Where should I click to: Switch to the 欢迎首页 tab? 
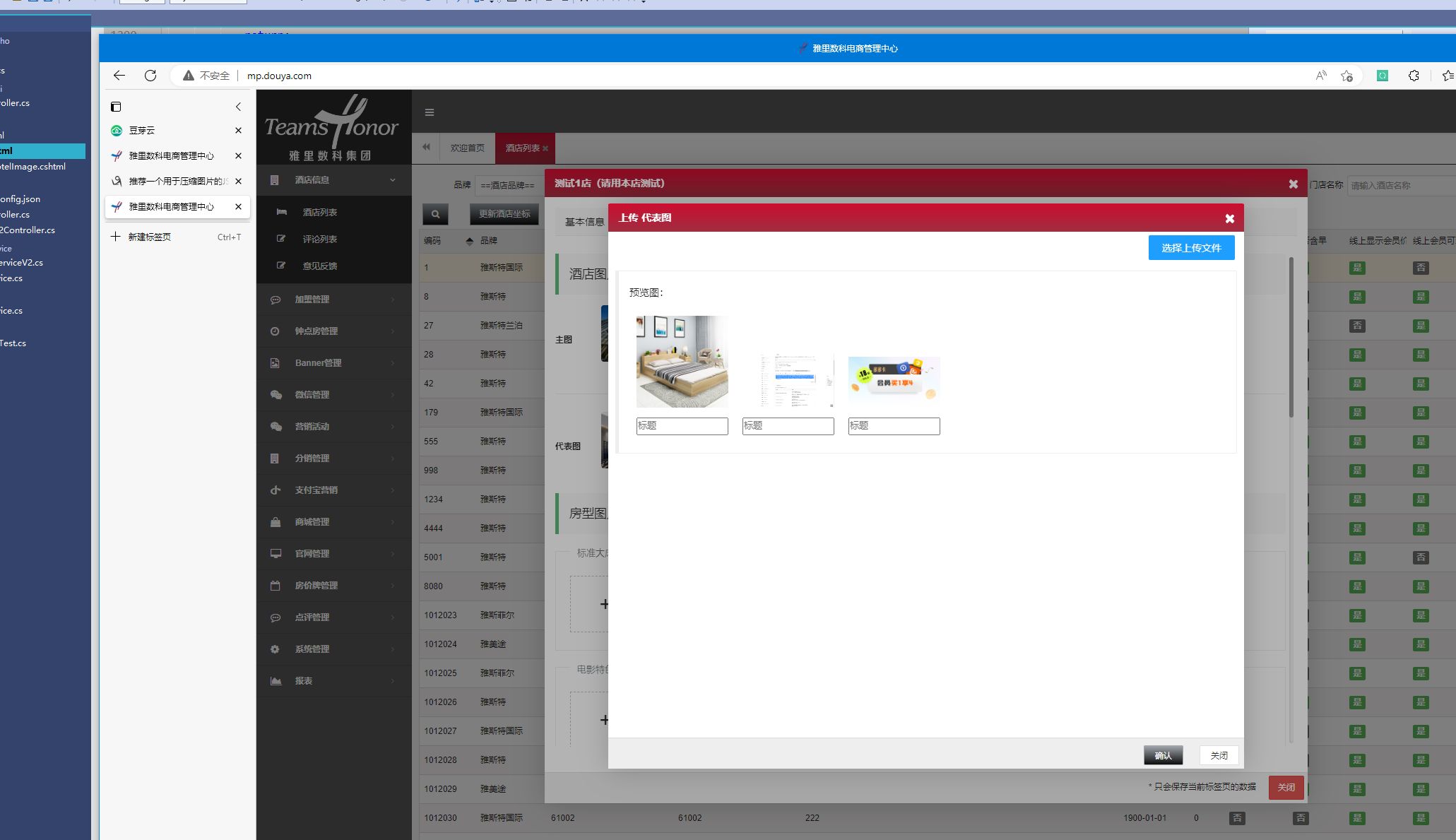tap(467, 148)
